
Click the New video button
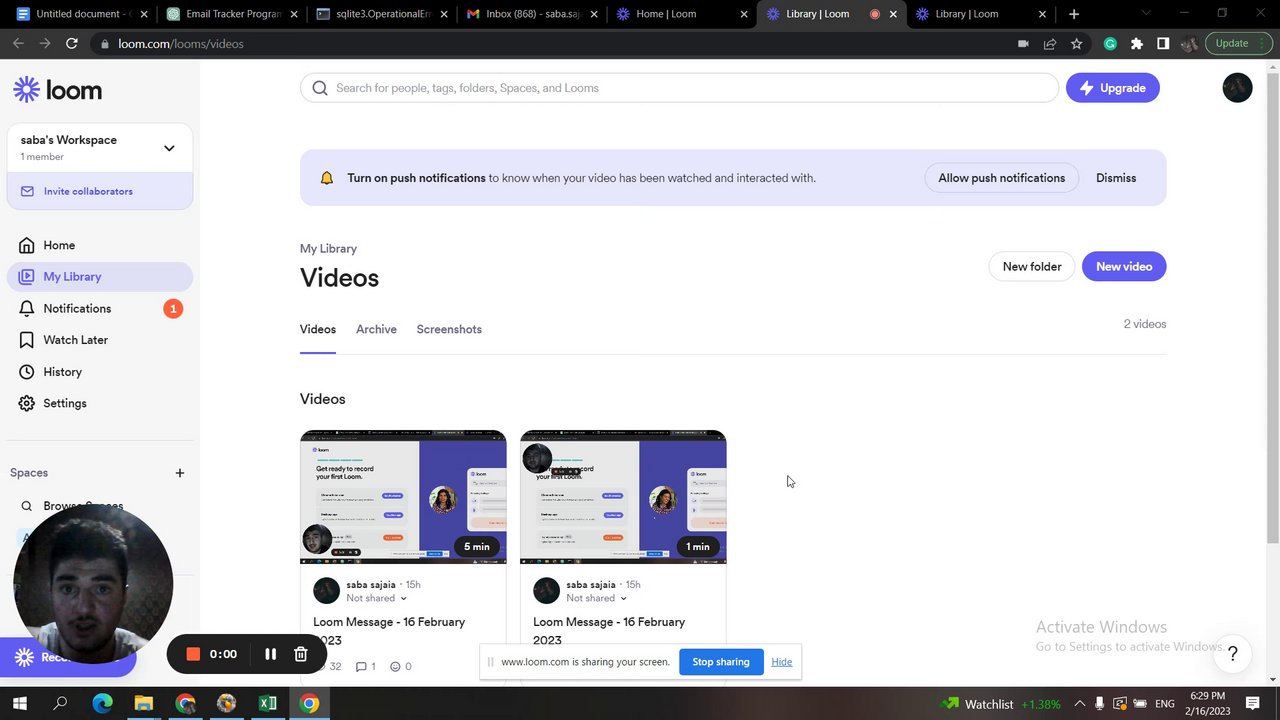click(x=1124, y=267)
